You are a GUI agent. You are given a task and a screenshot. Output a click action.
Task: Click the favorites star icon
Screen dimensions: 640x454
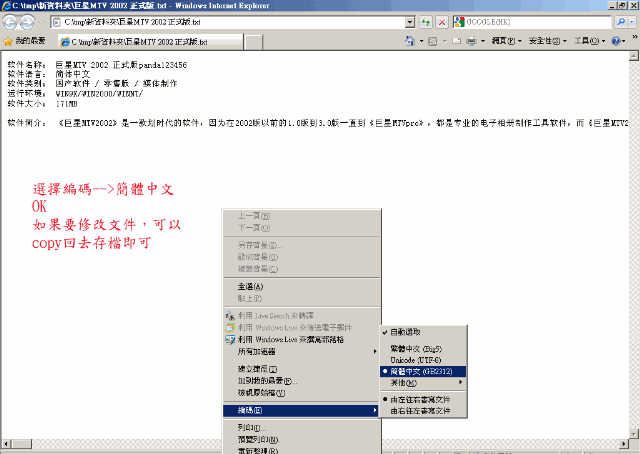(8, 42)
